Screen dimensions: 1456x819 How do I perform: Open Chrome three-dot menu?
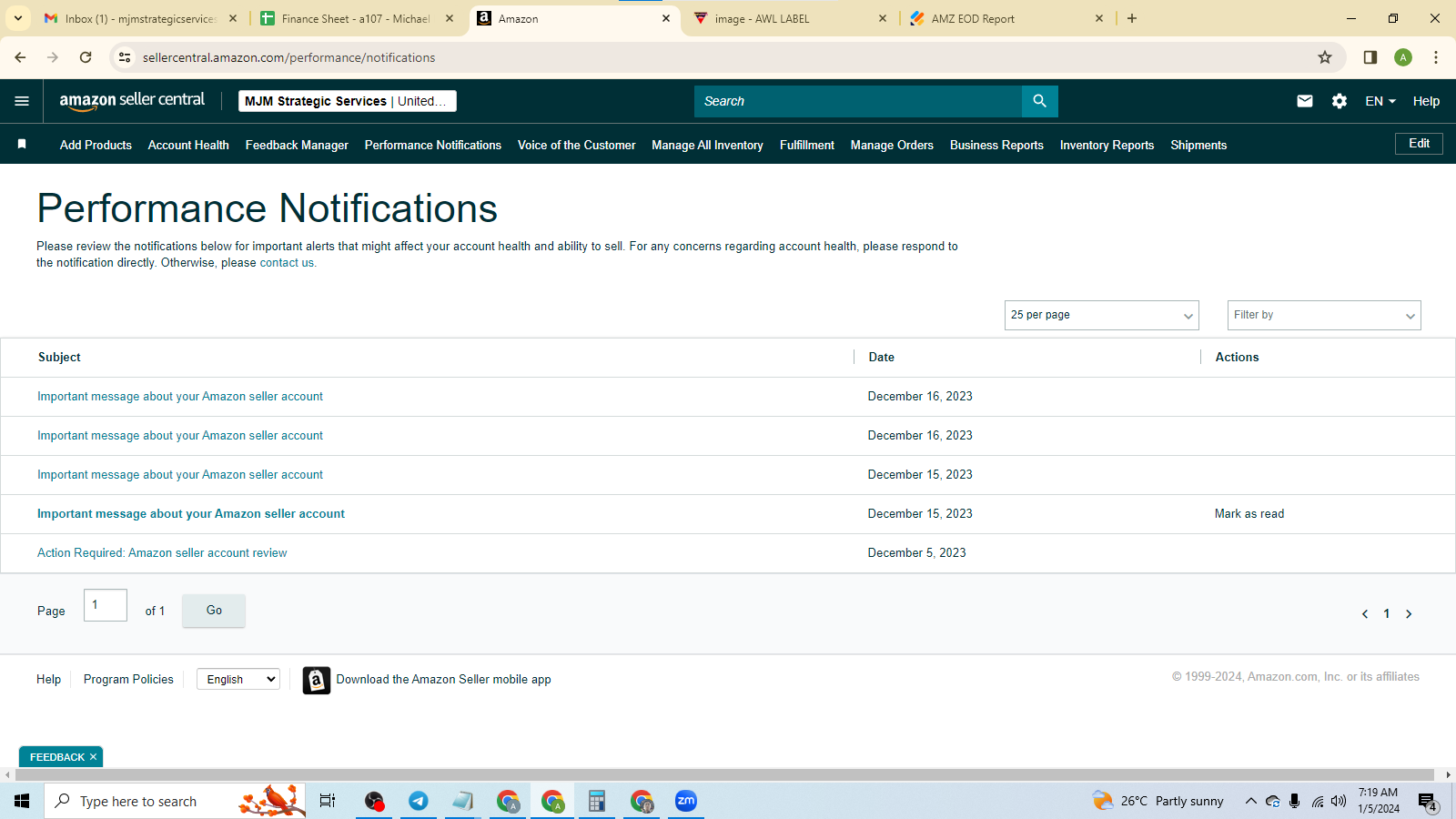click(x=1436, y=57)
